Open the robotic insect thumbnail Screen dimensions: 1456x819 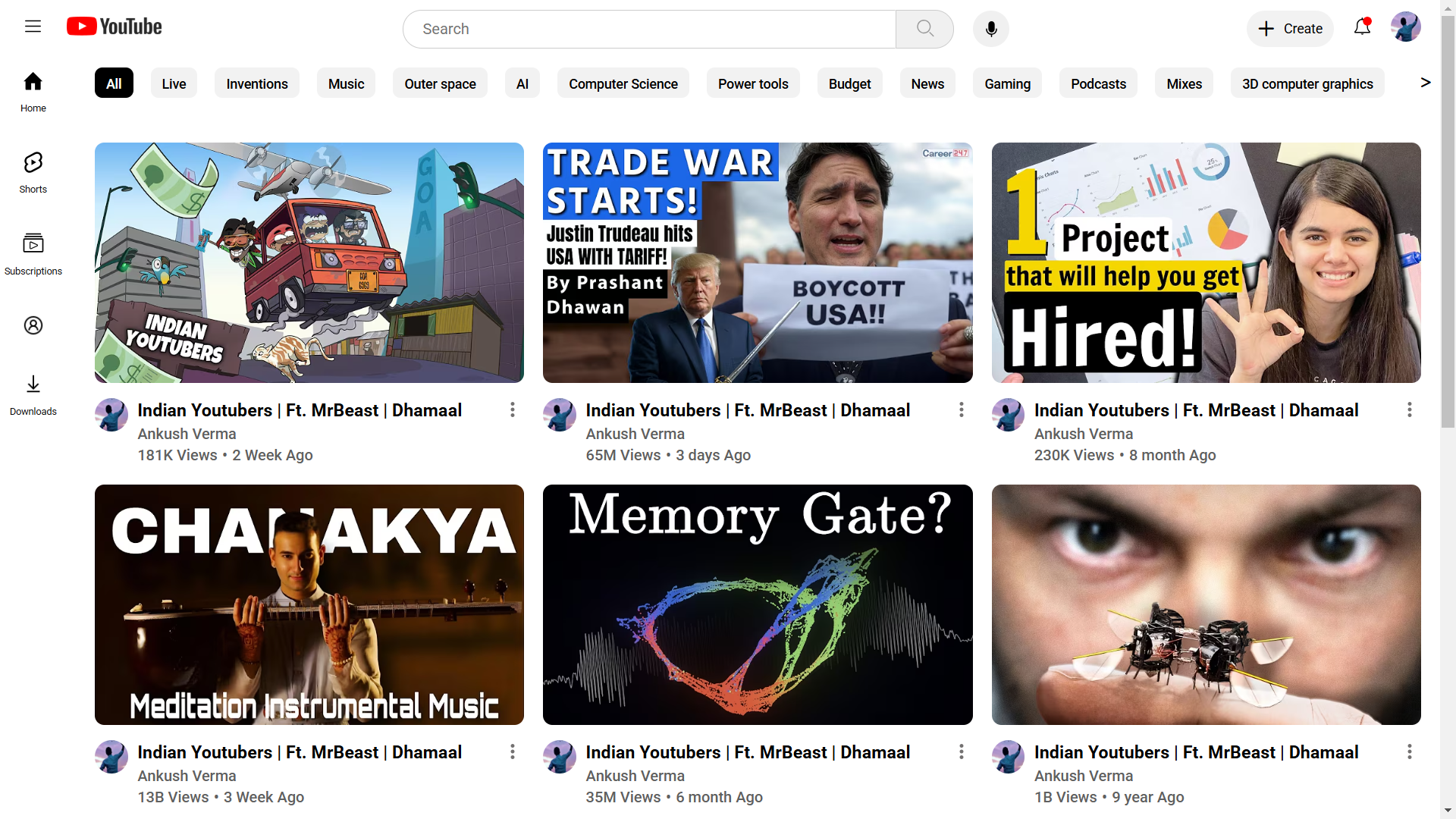pyautogui.click(x=1206, y=604)
